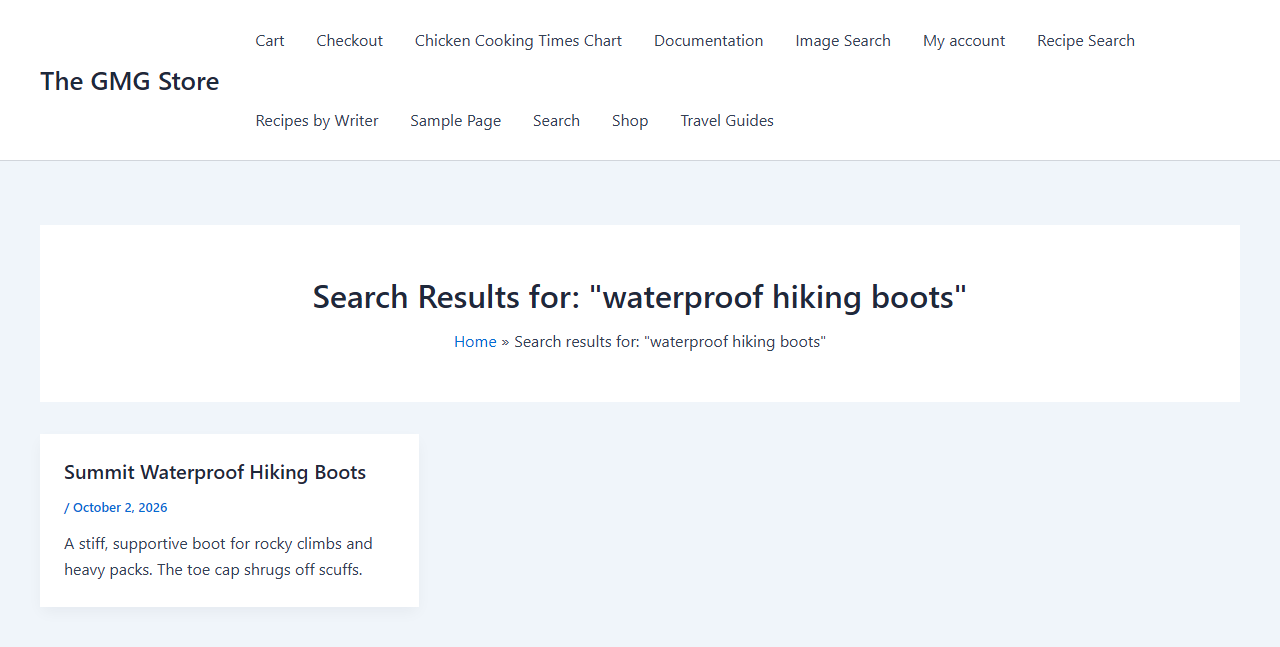Screen dimensions: 1280x647
Task: Open the Image Search page
Action: (843, 41)
